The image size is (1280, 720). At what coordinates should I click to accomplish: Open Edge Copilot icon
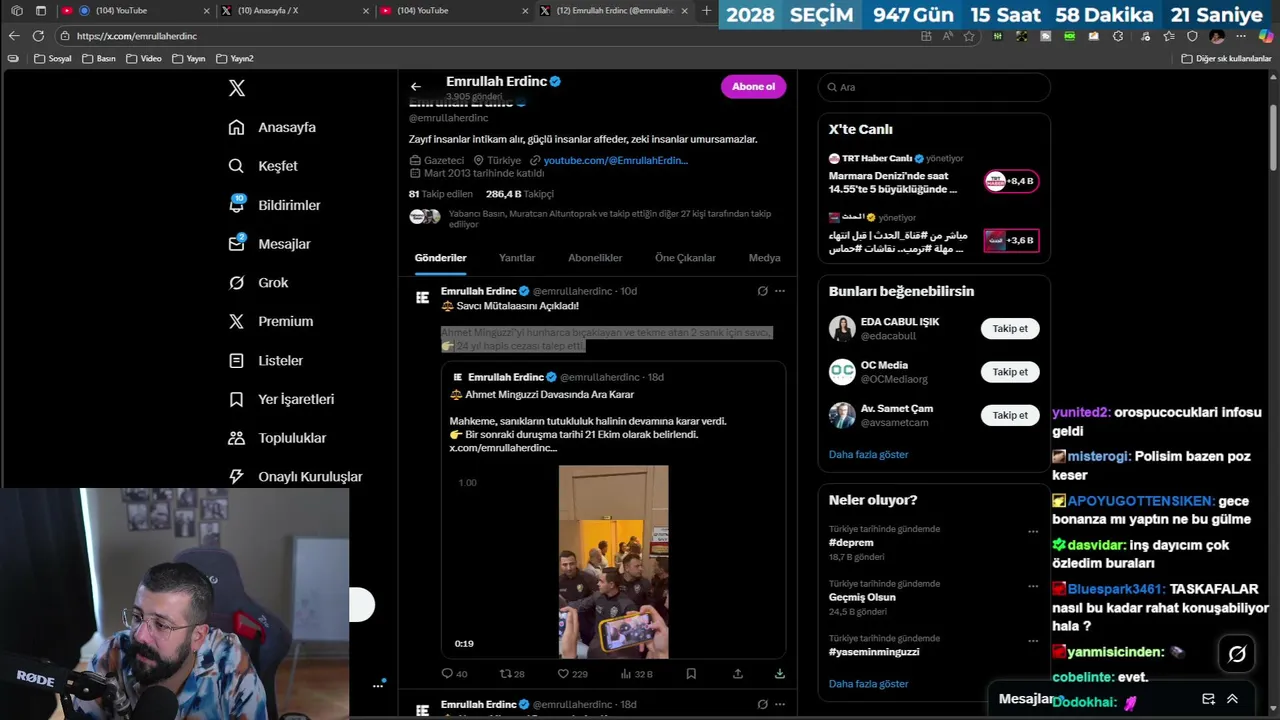pyautogui.click(x=1265, y=36)
